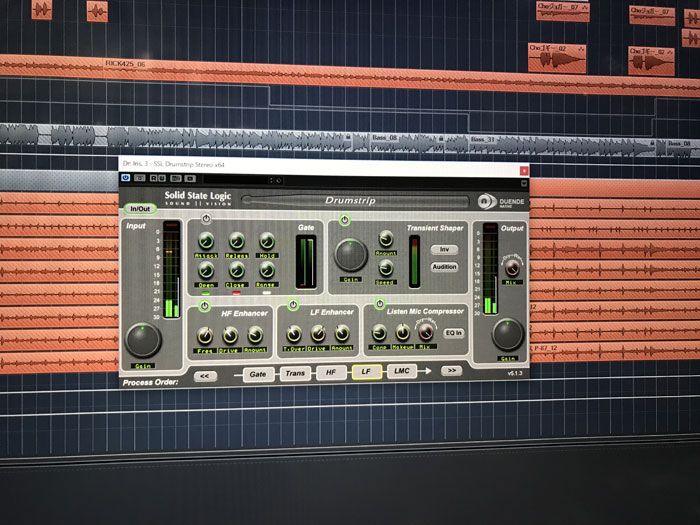This screenshot has width=700, height=525.
Task: Click the HF Enhancer Amount knob
Action: tap(255, 335)
